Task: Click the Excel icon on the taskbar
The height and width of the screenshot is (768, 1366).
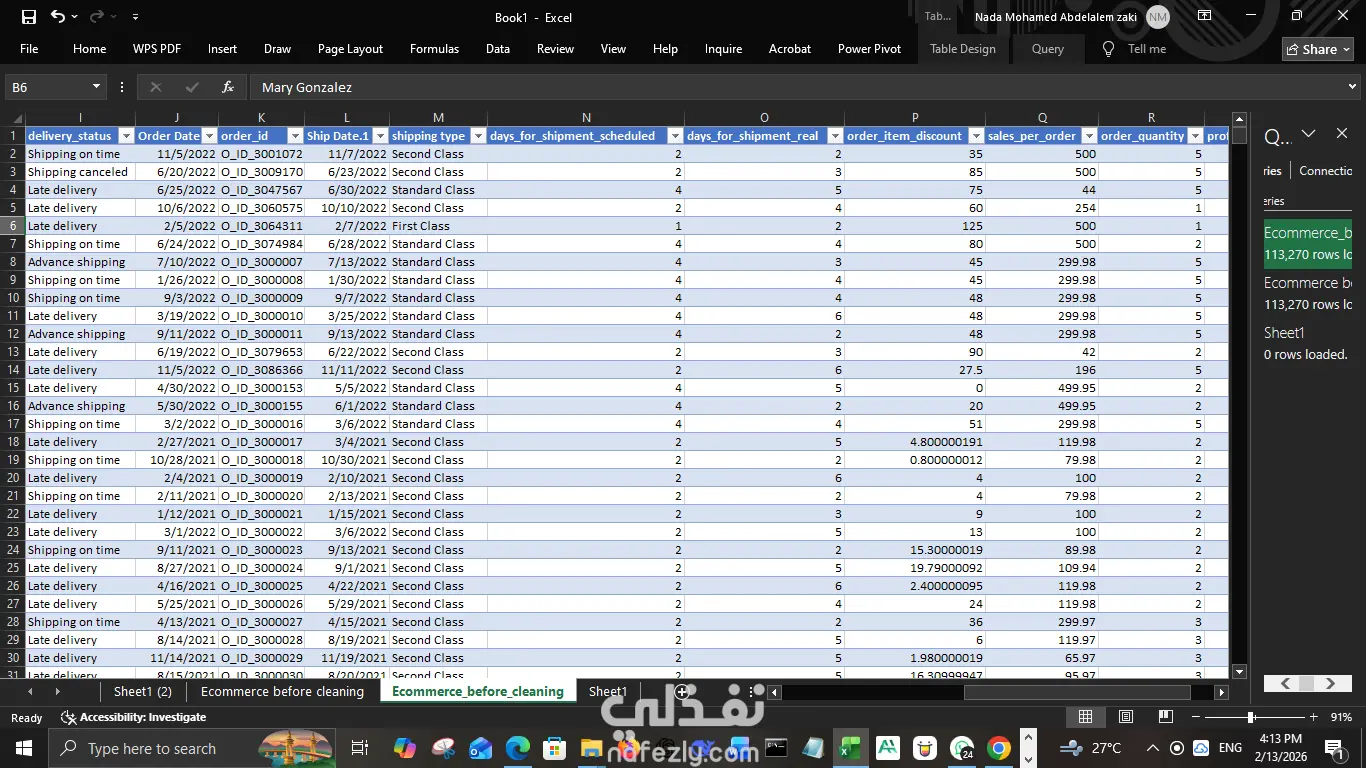Action: pyautogui.click(x=850, y=748)
